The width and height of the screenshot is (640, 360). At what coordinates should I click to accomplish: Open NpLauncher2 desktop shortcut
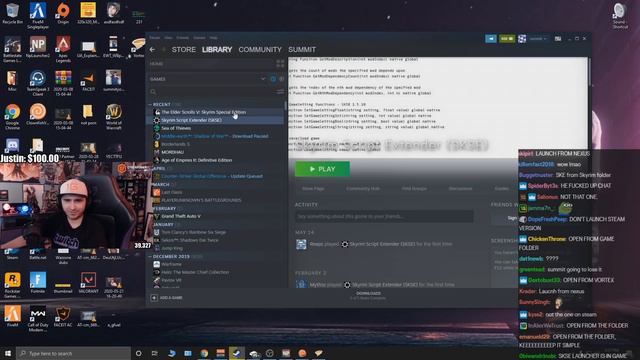pos(38,47)
